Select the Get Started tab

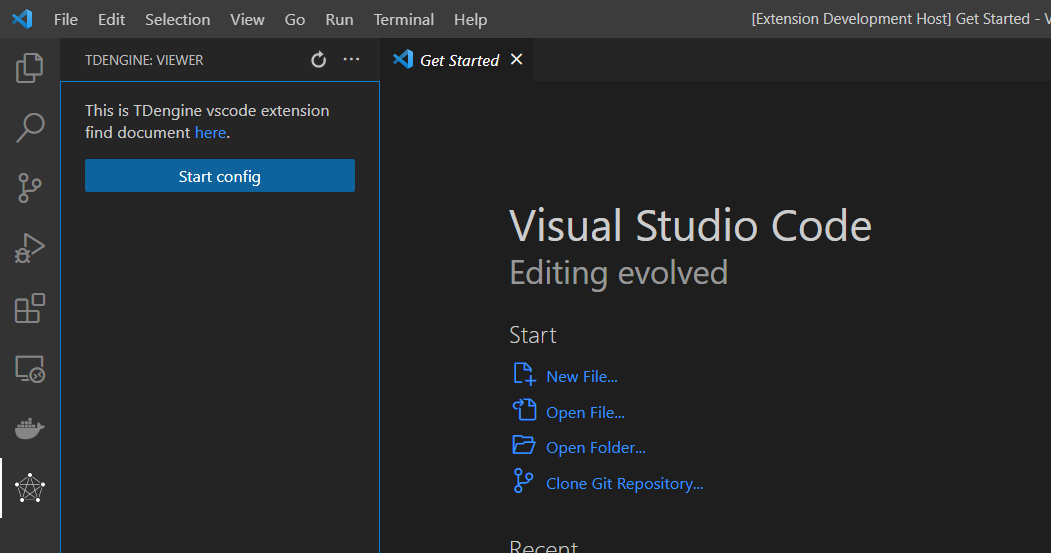pos(459,60)
